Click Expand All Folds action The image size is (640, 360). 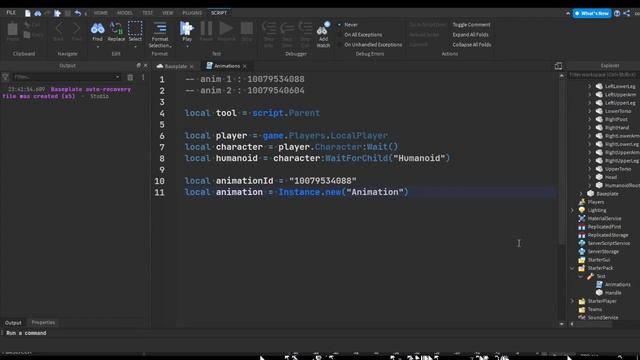(x=470, y=35)
